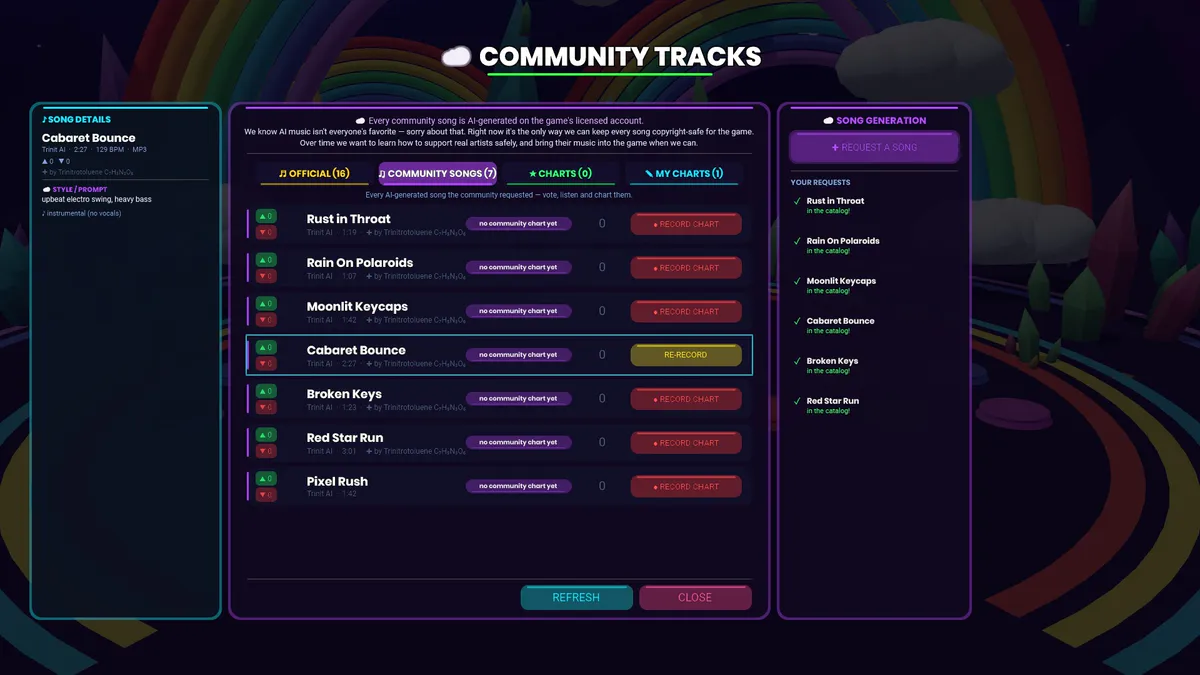This screenshot has width=1200, height=675.
Task: Click Request a Song button
Action: [x=874, y=147]
